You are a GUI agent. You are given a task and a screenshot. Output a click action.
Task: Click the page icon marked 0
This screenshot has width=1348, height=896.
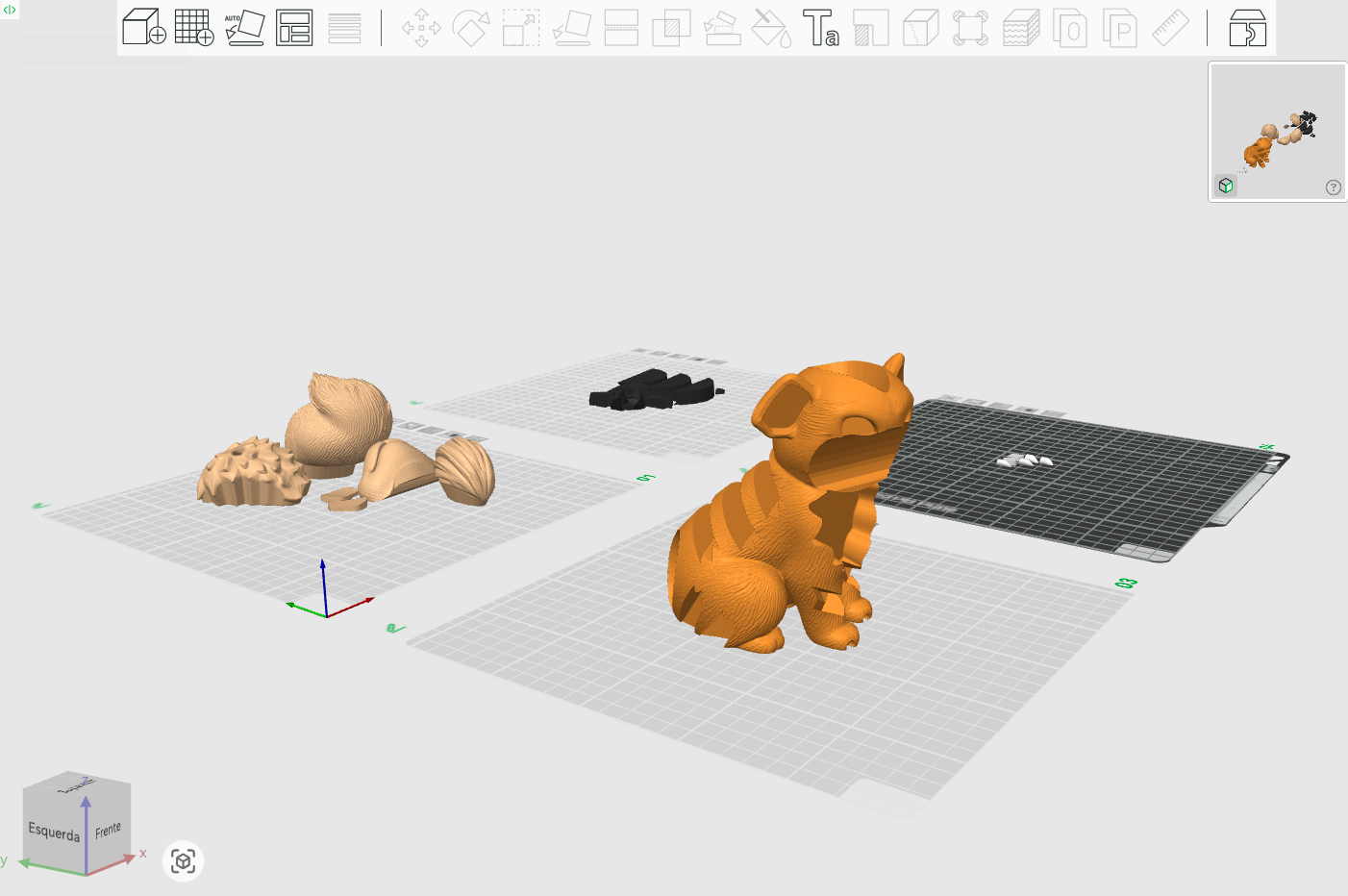pos(1070,28)
